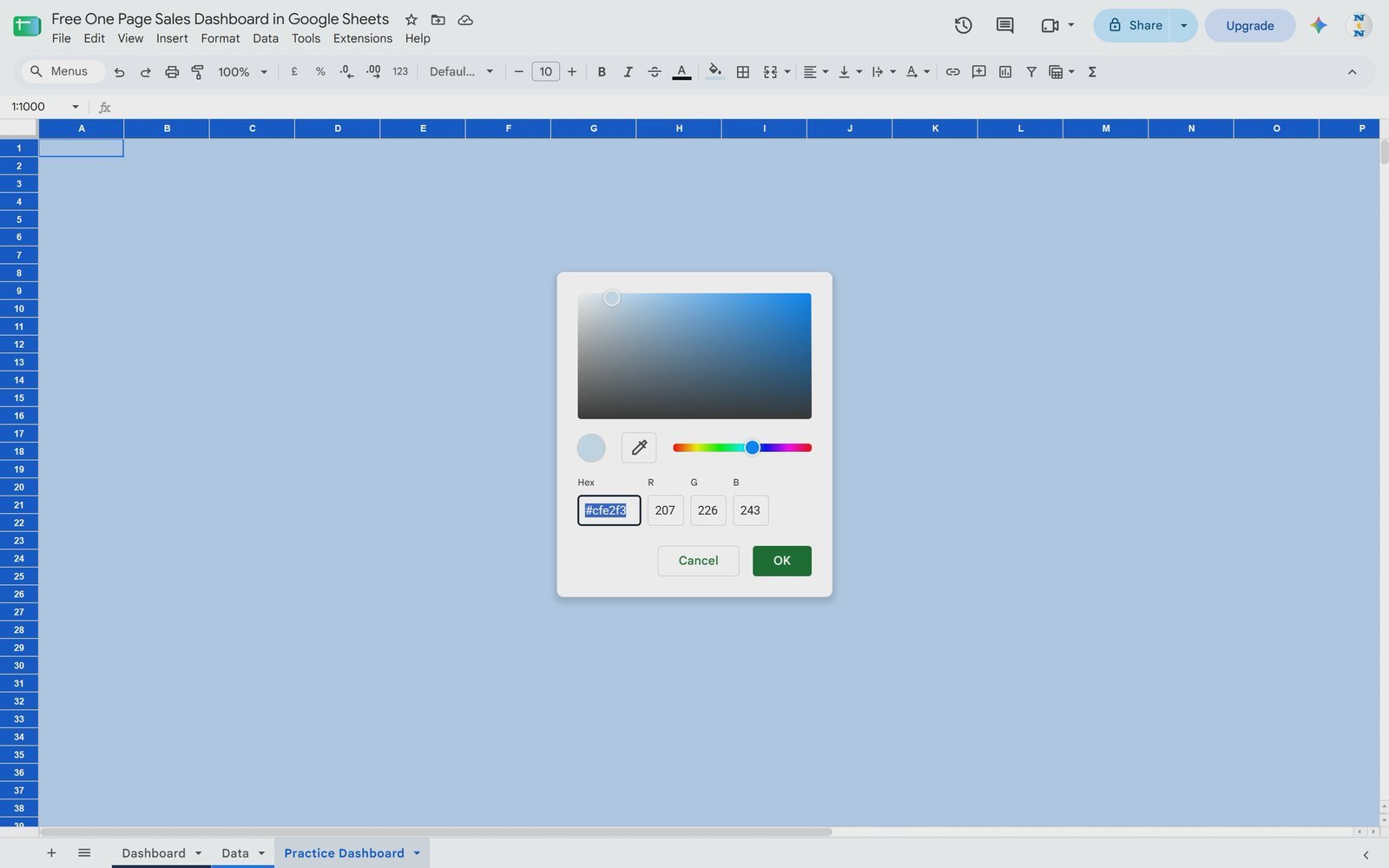The image size is (1389, 868).
Task: Collapse the toolbar with the chevron
Action: click(1352, 72)
